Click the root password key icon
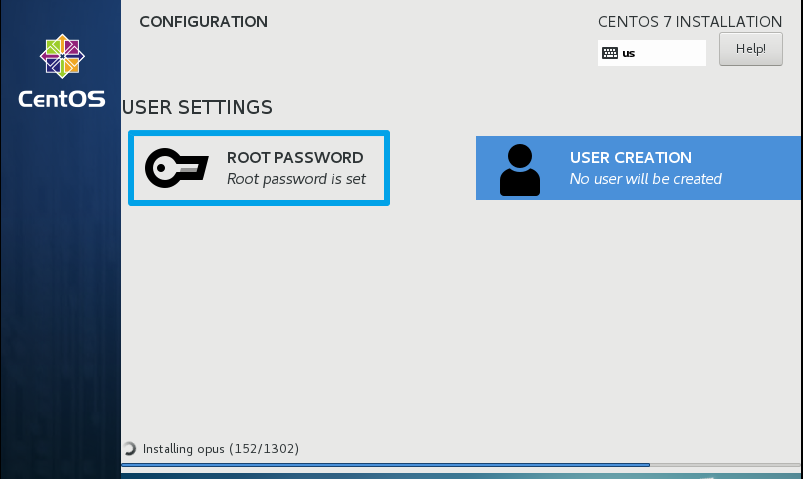 coord(176,168)
